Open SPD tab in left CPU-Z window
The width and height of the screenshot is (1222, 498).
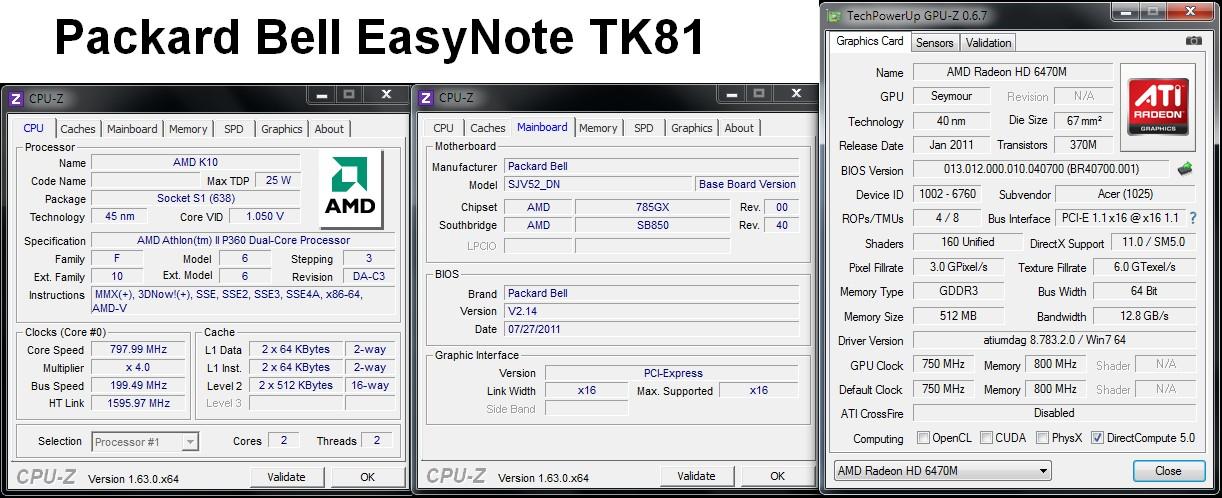point(233,129)
